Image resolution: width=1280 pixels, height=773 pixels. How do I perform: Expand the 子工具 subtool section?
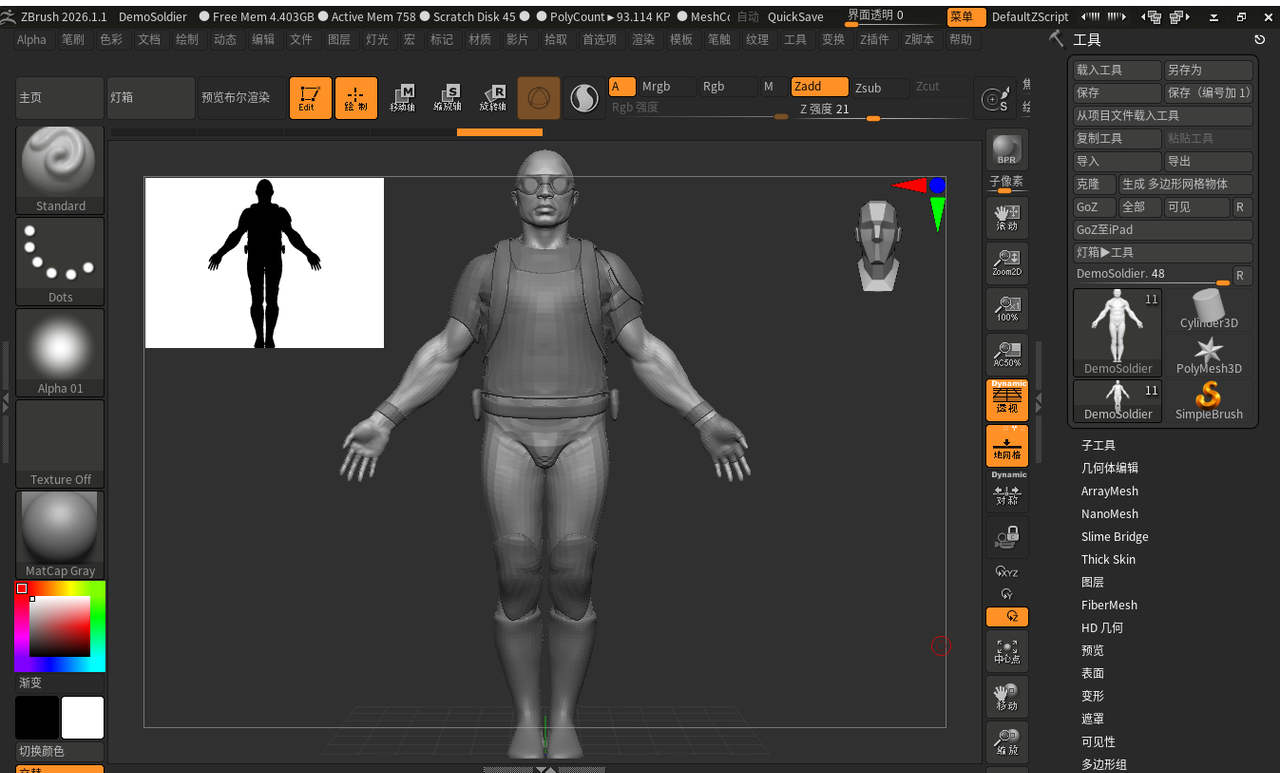[x=1098, y=445]
